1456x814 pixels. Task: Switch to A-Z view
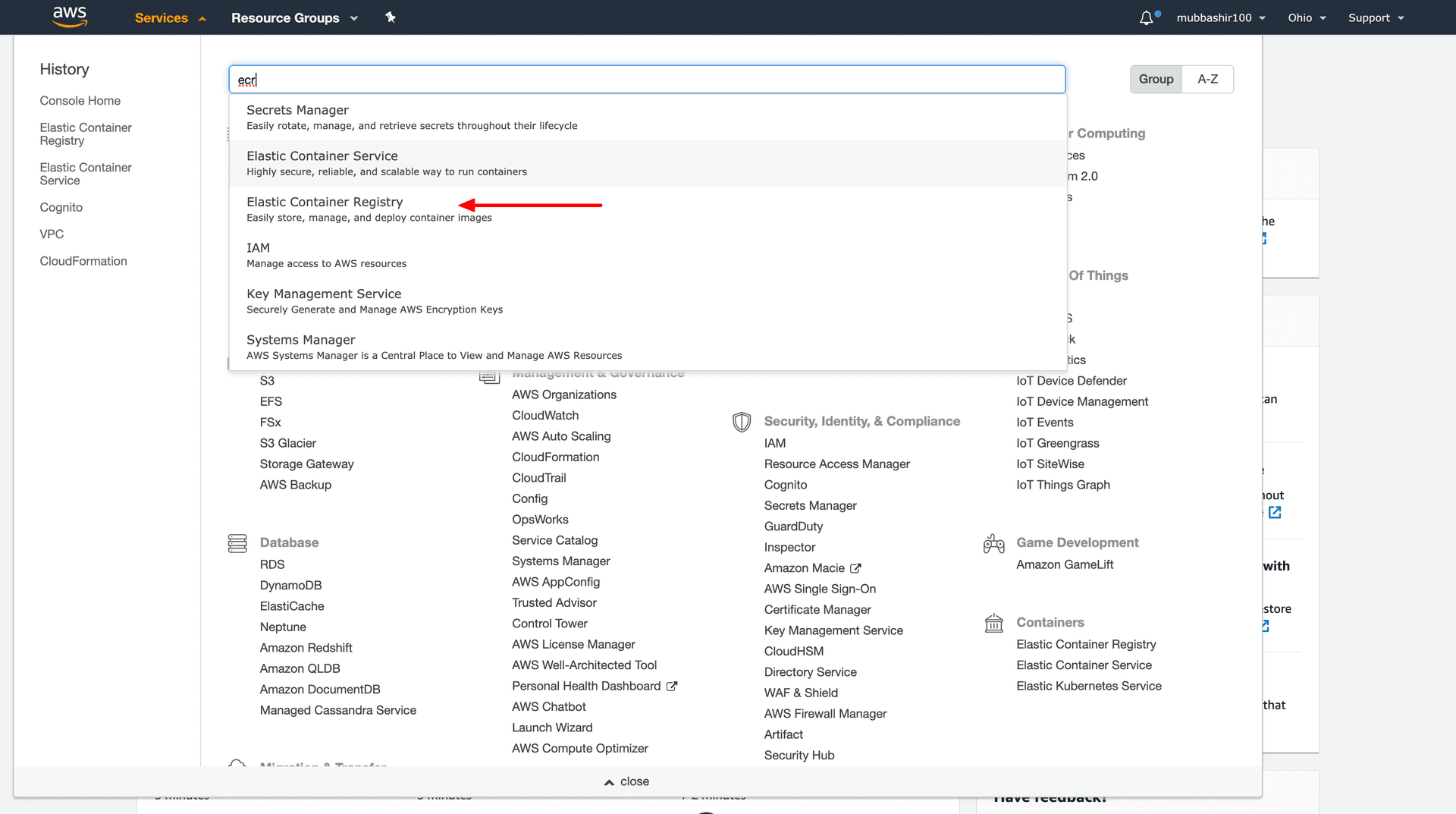[1207, 79]
